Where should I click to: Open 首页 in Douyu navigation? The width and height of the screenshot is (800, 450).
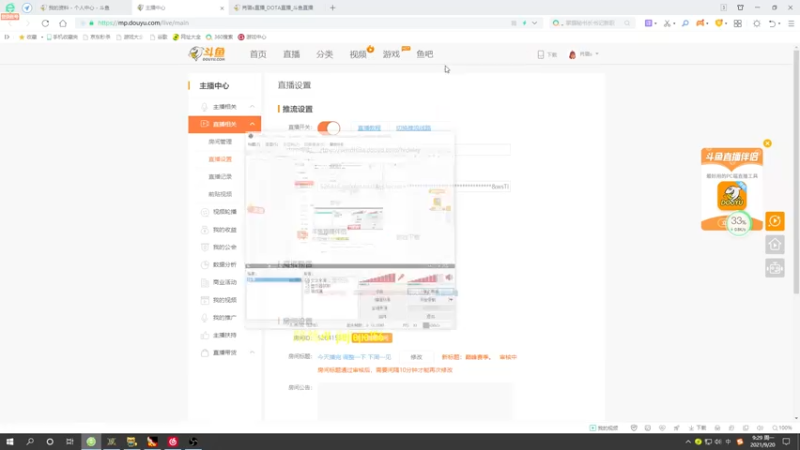click(258, 54)
